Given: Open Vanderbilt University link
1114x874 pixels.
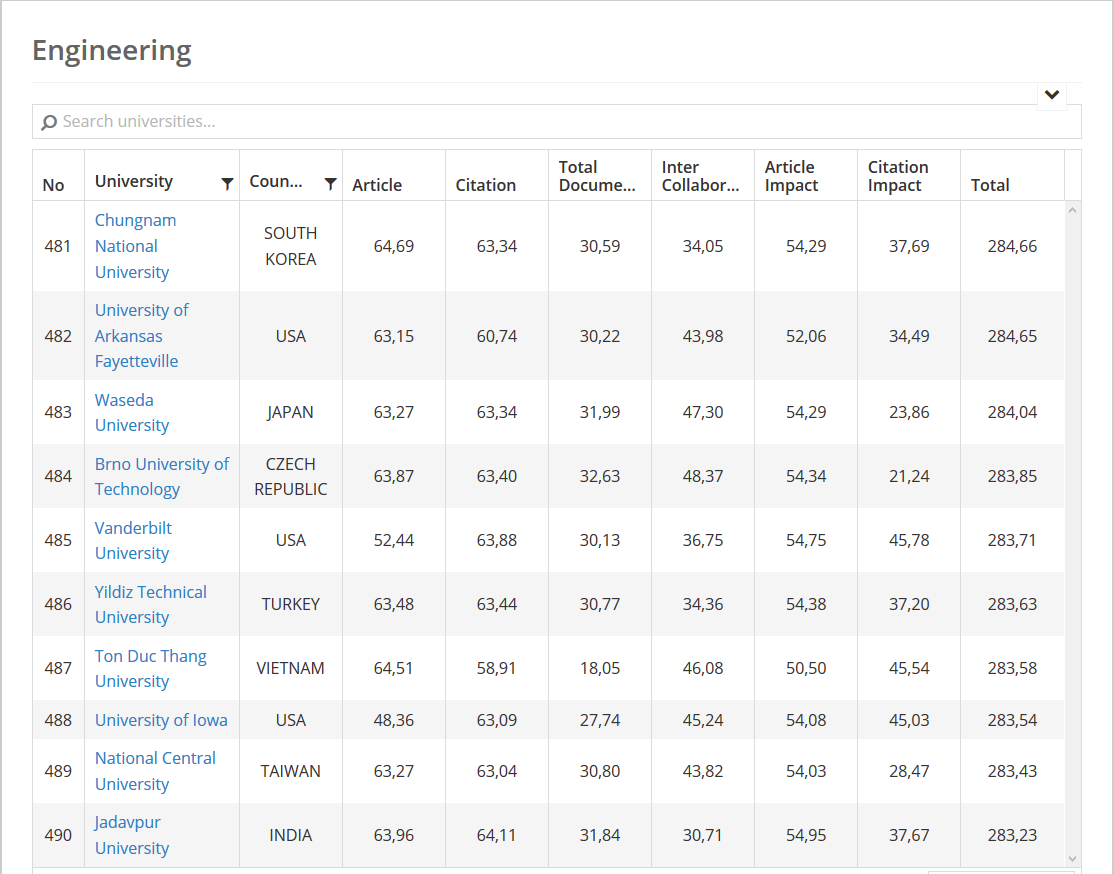Looking at the screenshot, I should [x=134, y=540].
